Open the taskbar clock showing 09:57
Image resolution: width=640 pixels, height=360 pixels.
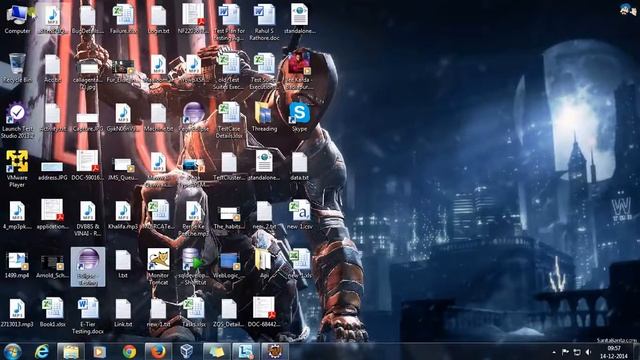pos(614,352)
